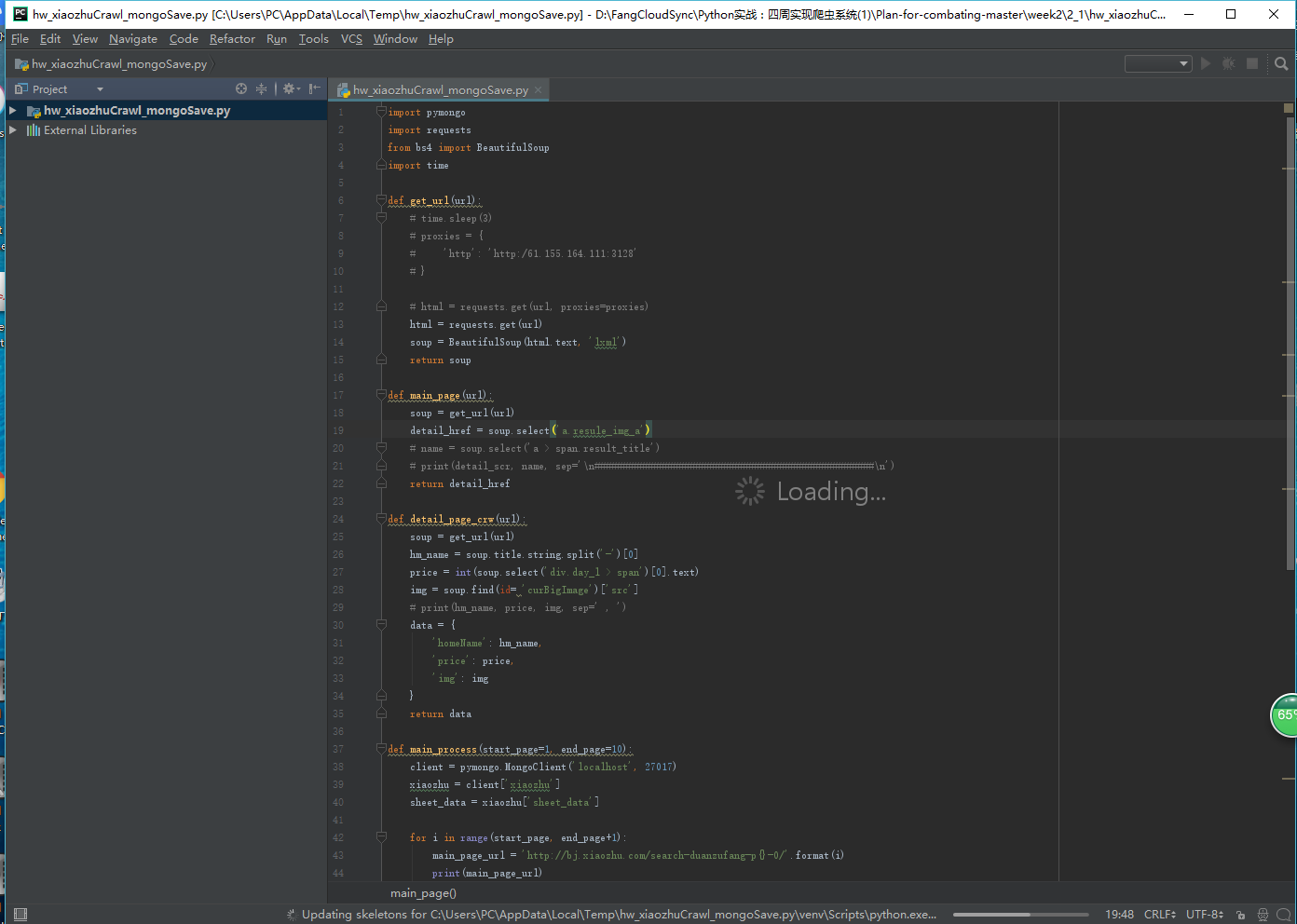Open the Run menu
This screenshot has height=924, width=1297.
(277, 39)
